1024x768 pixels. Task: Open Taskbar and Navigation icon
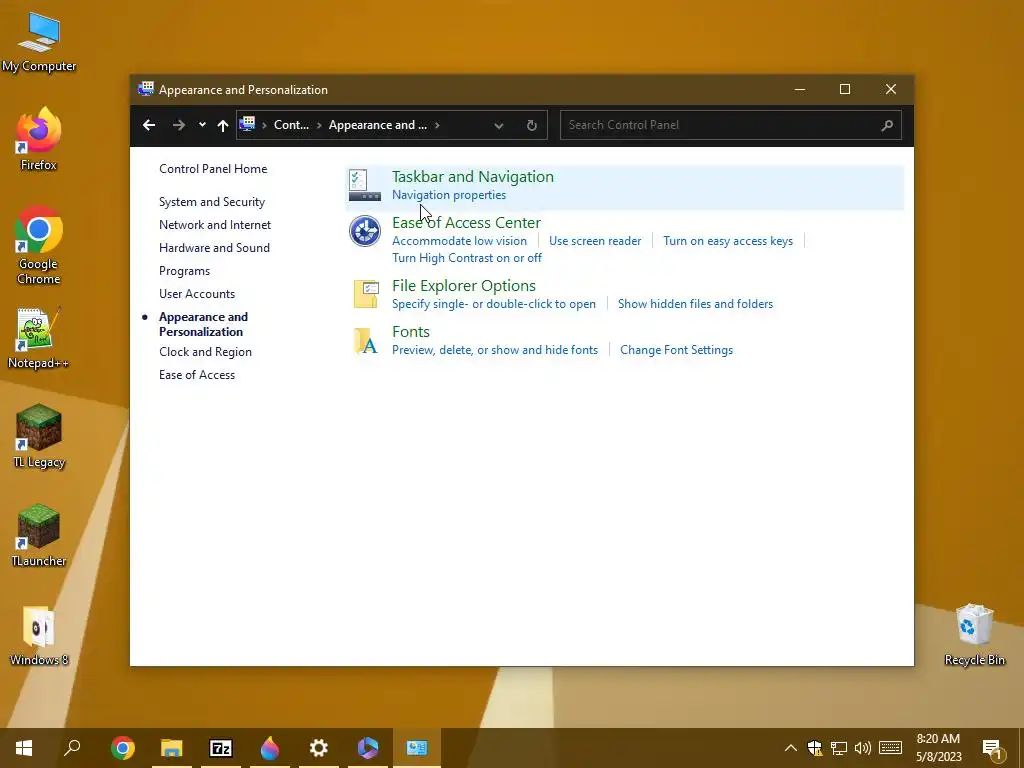coord(364,185)
